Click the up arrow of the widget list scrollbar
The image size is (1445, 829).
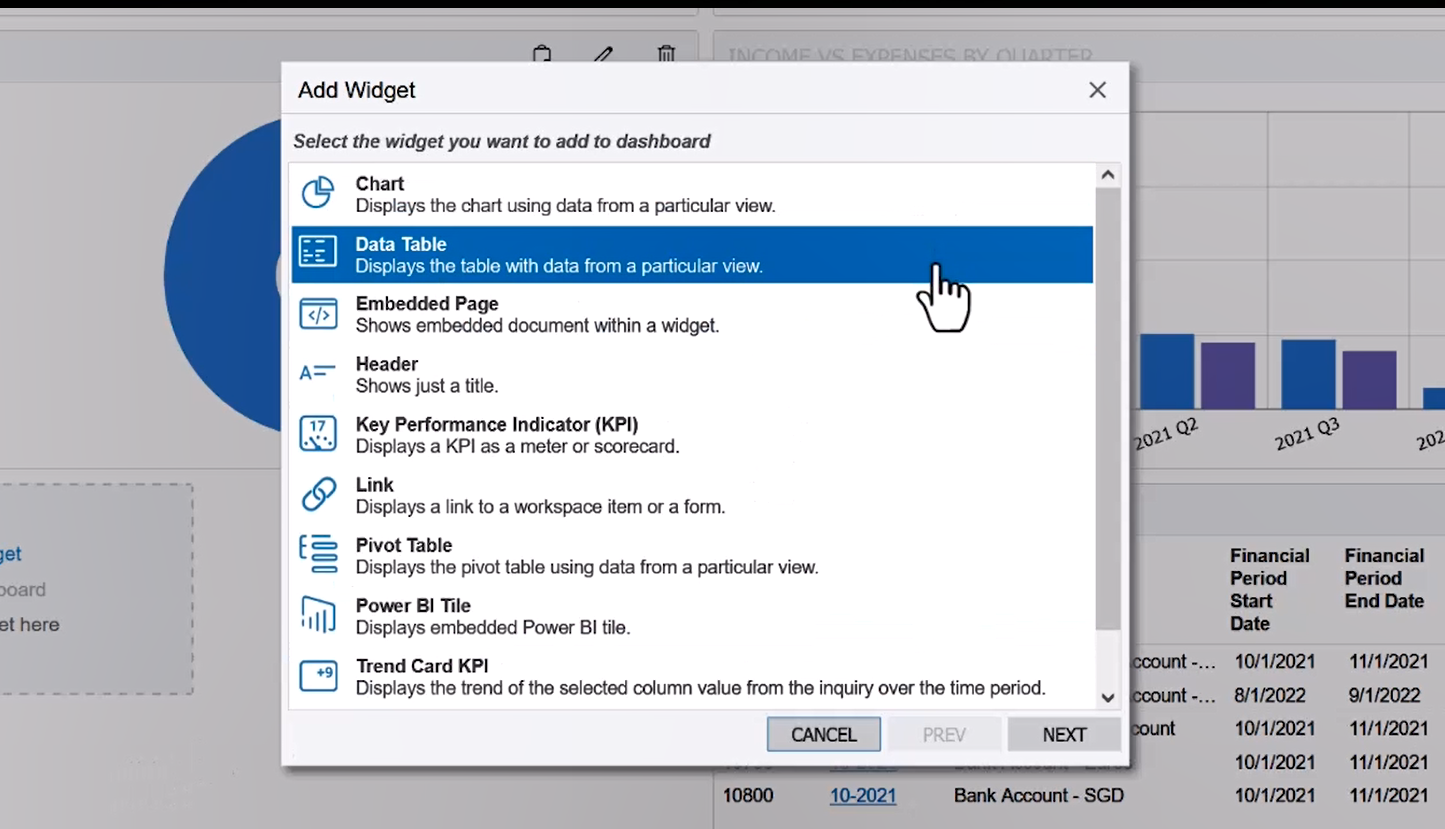1107,172
